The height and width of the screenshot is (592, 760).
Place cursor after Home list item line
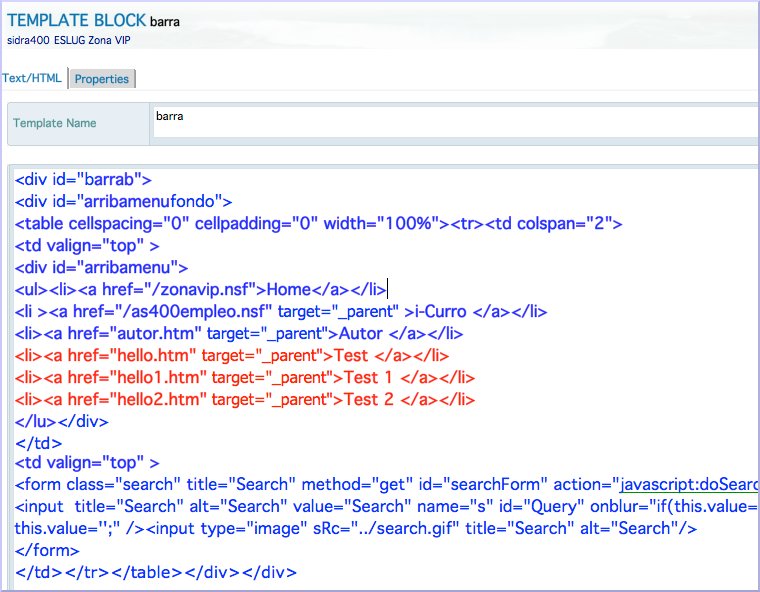point(387,289)
